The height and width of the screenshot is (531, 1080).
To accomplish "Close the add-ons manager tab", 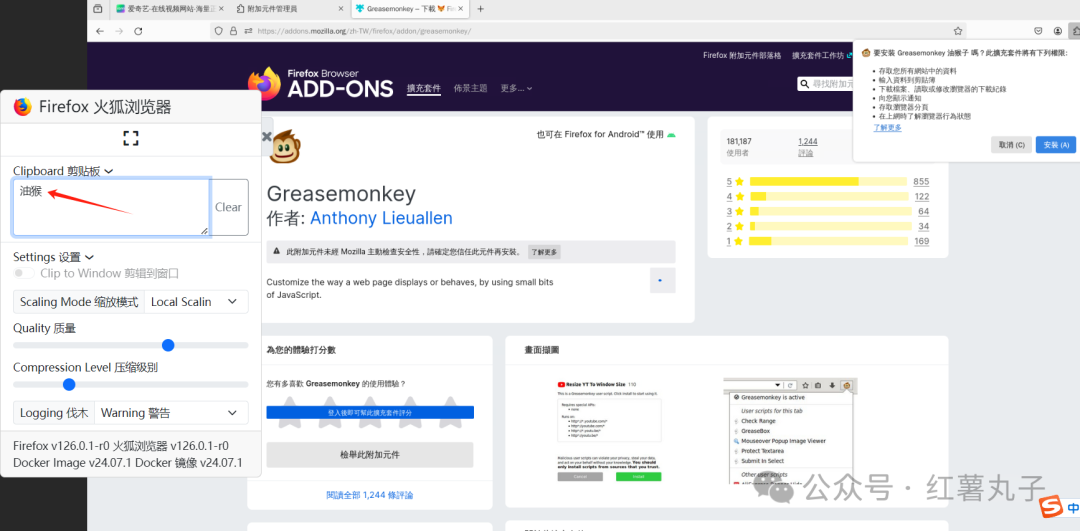I will [x=340, y=9].
